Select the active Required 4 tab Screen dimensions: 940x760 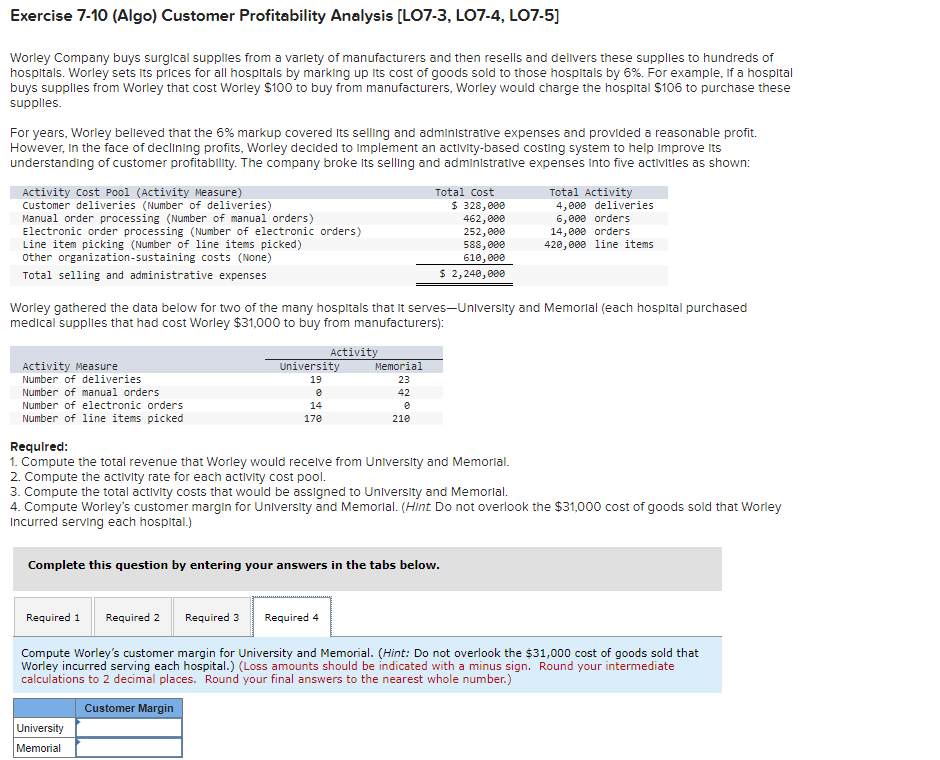click(x=291, y=617)
